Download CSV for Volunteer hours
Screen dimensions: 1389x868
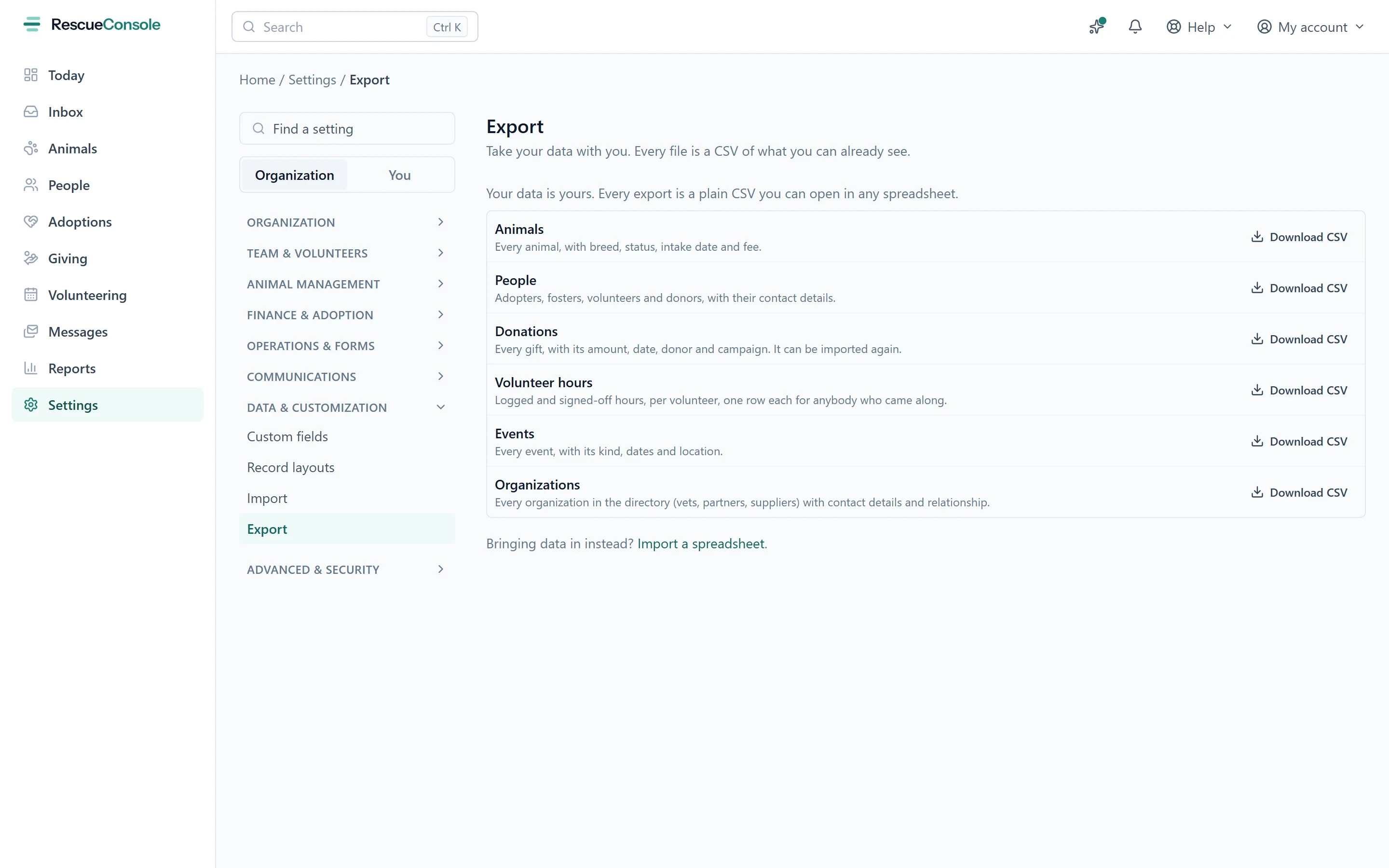[x=1299, y=391]
